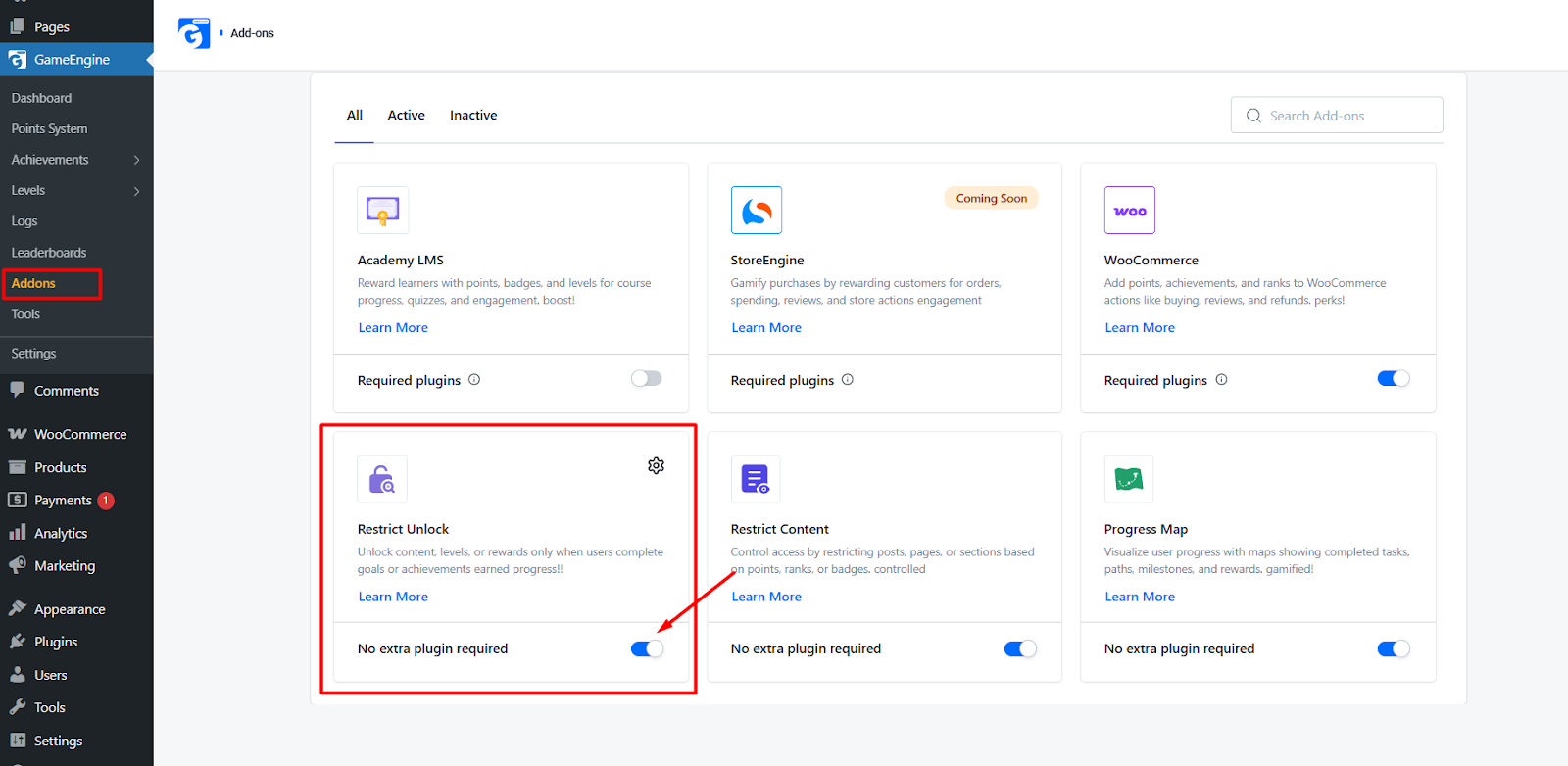Click the GameEngine sidebar menu icon
This screenshot has height=766, width=1568.
coord(18,60)
